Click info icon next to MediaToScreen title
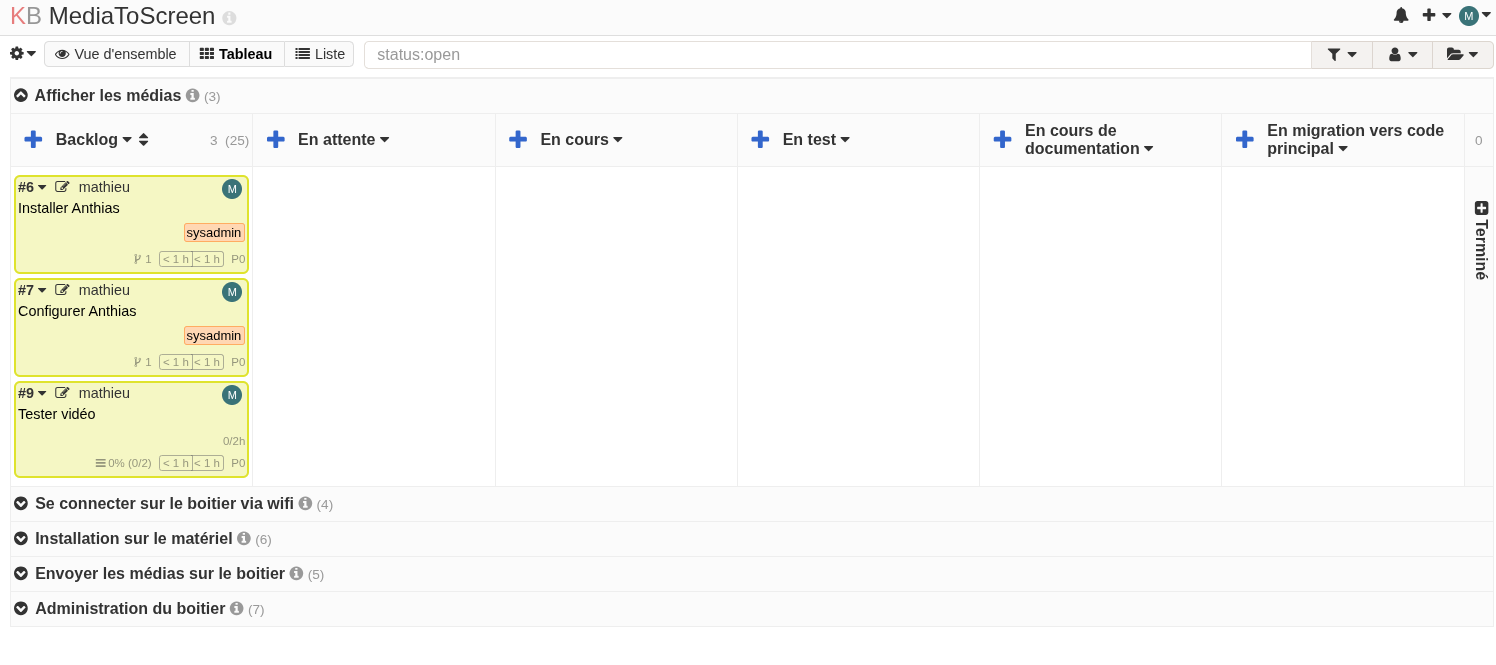The width and height of the screenshot is (1496, 665). [x=229, y=18]
